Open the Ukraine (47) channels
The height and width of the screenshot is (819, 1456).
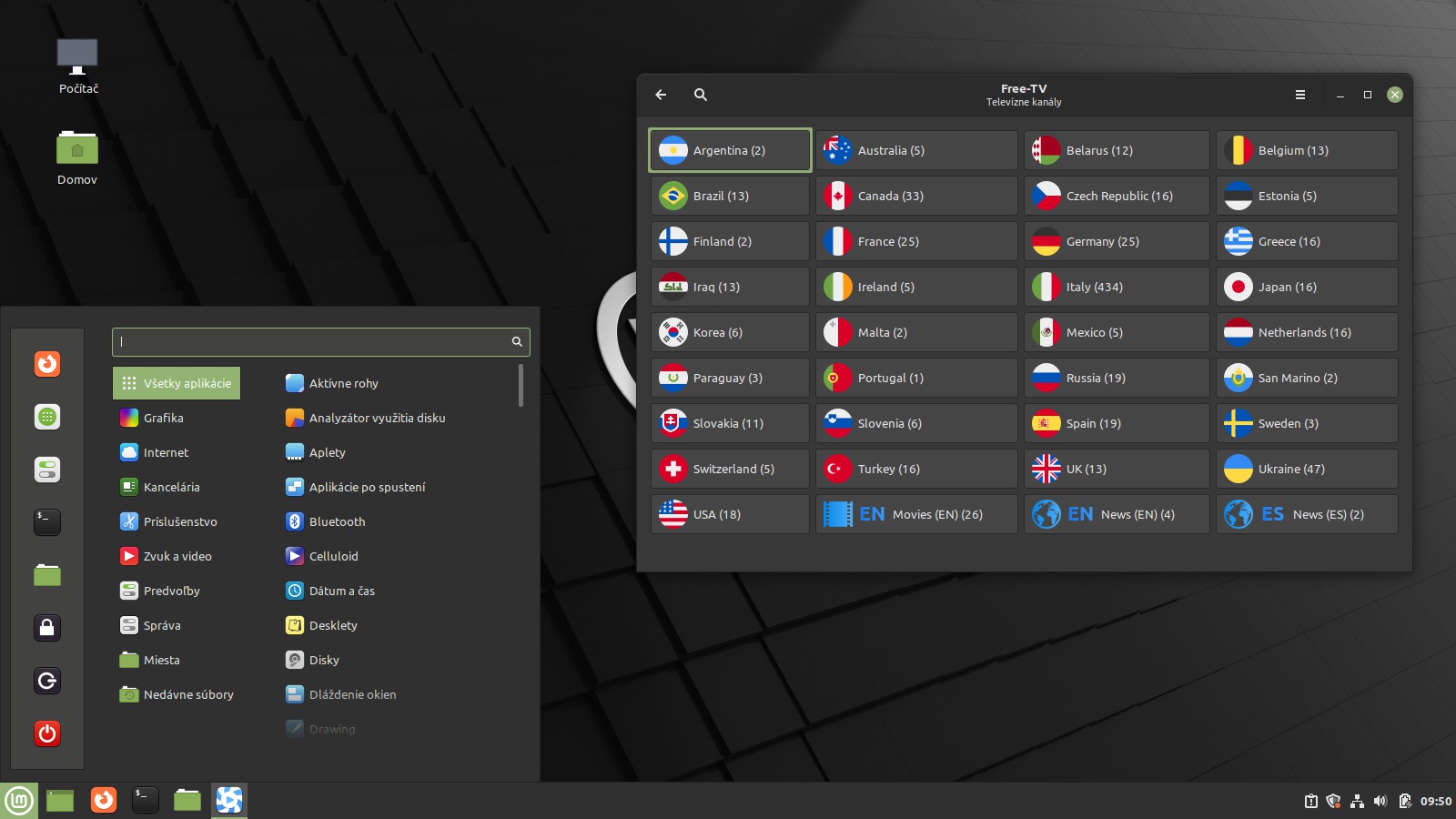click(x=1307, y=469)
